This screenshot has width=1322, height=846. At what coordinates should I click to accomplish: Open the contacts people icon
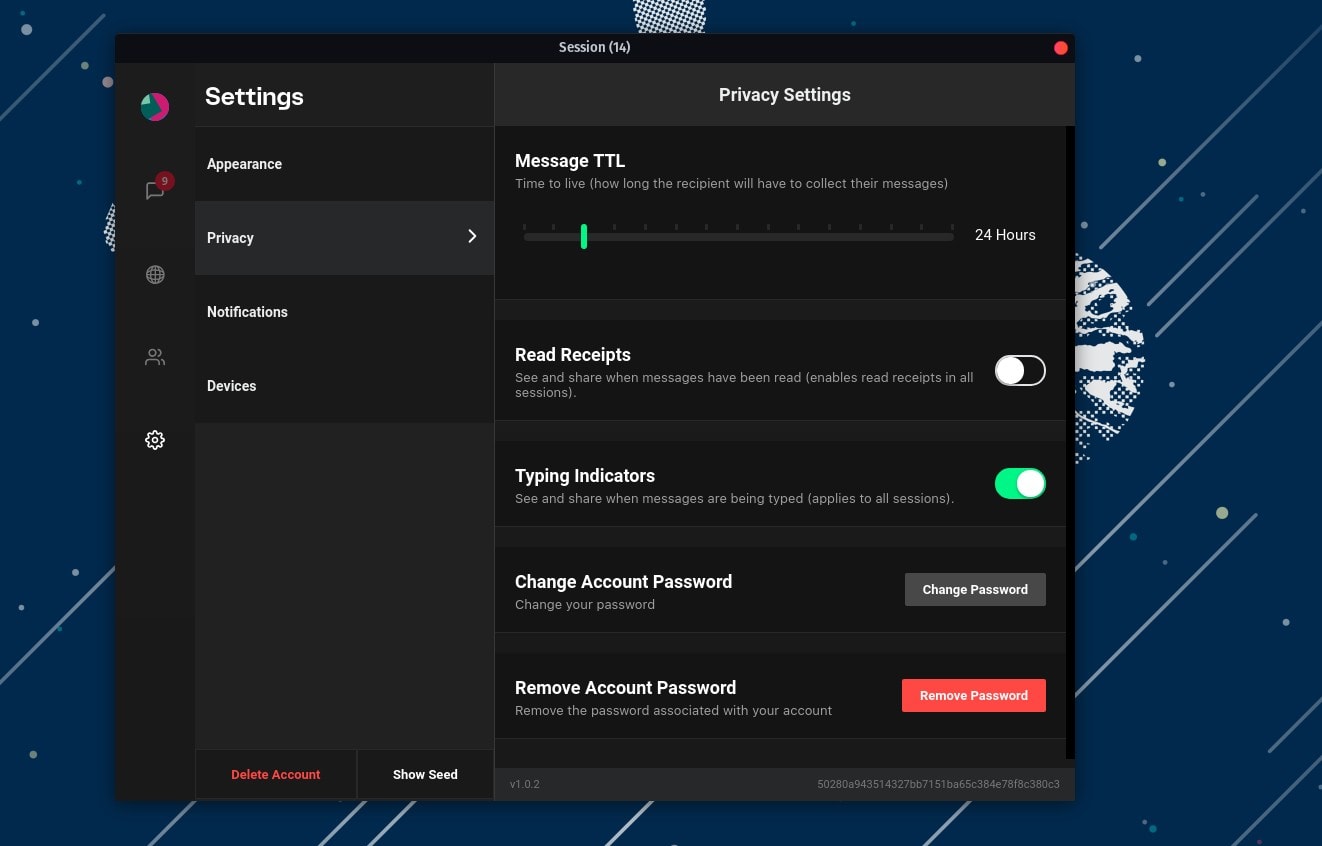155,357
